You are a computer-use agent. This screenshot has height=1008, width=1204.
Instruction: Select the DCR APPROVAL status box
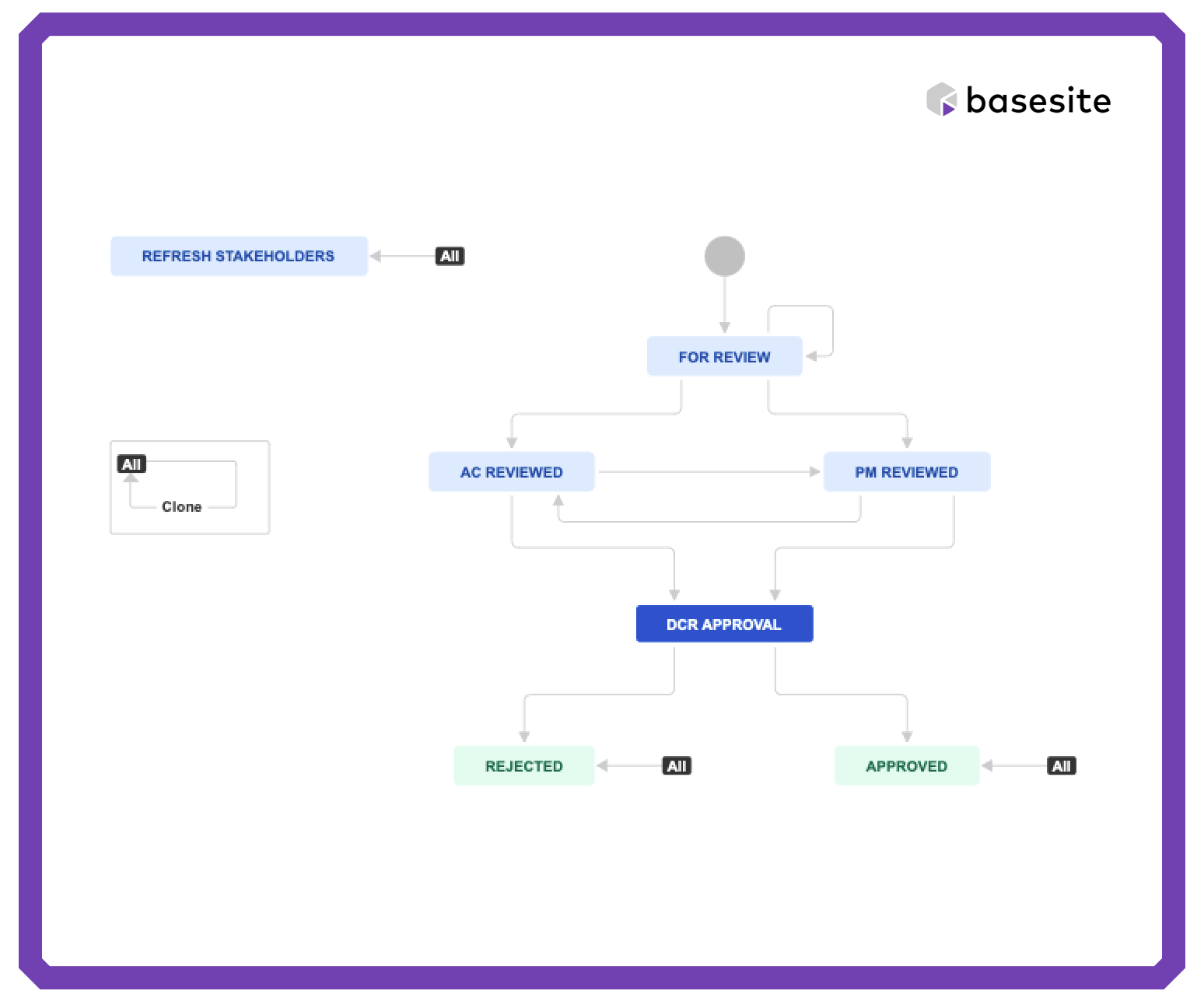(724, 625)
